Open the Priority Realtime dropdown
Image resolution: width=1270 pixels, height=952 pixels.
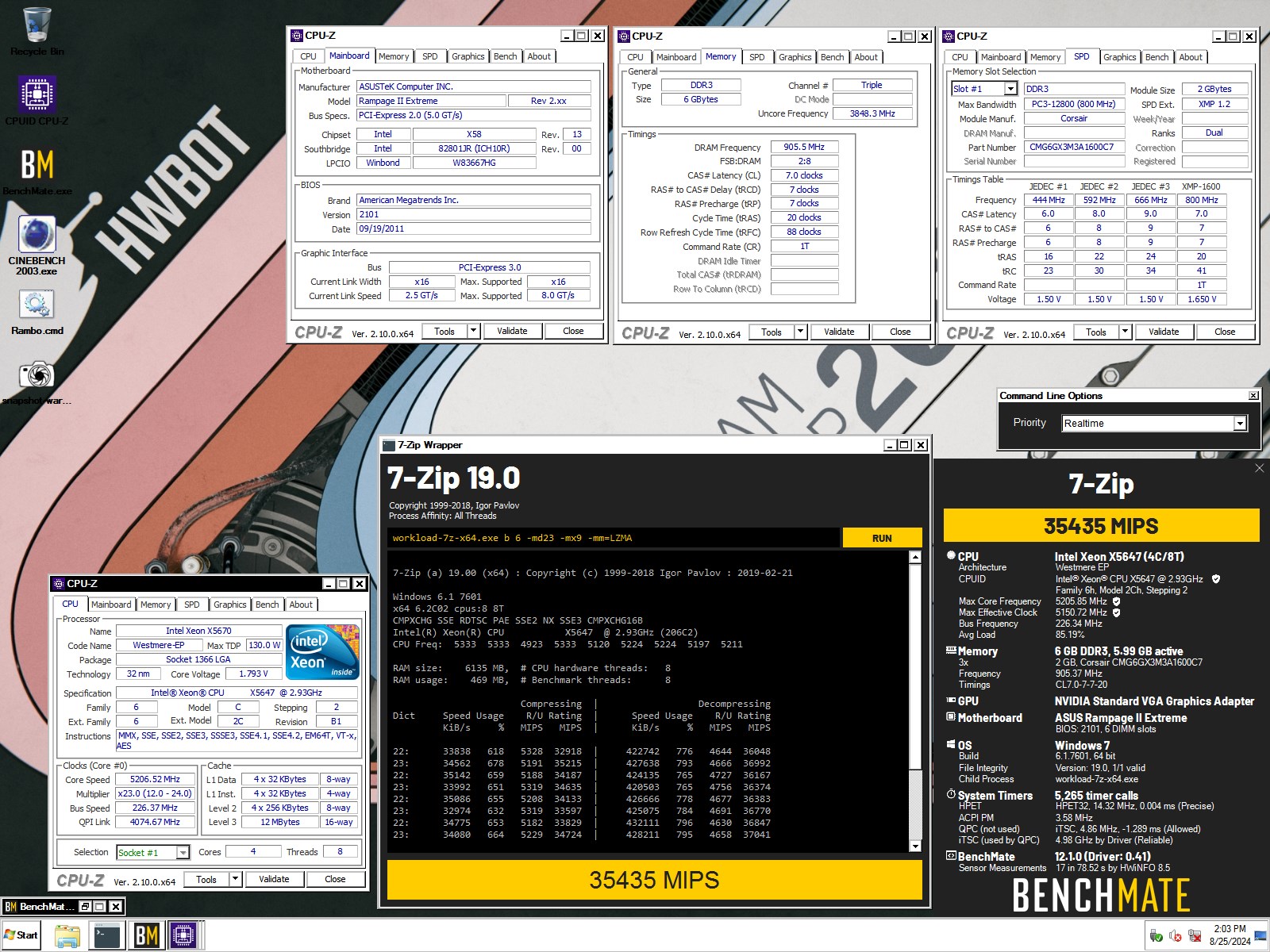[1240, 424]
